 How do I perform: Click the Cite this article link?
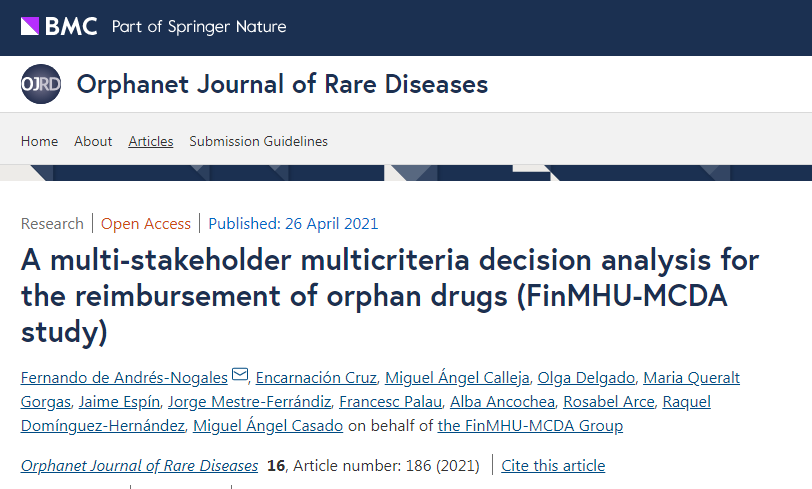click(x=553, y=465)
